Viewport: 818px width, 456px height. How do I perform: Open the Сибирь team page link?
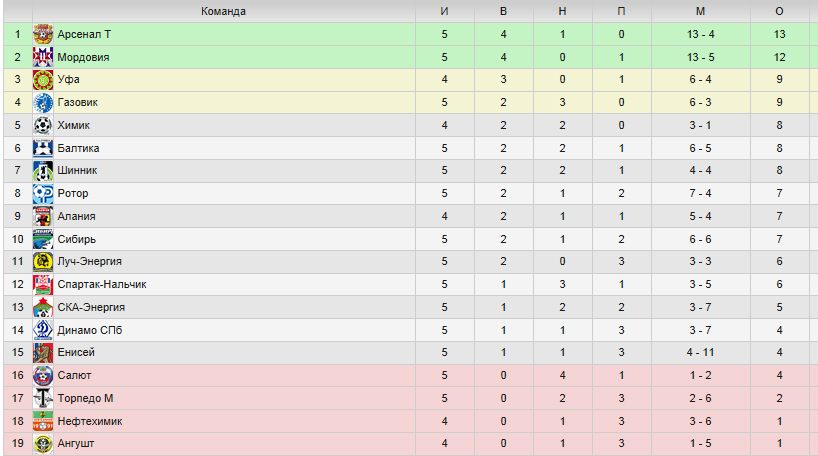pos(77,239)
